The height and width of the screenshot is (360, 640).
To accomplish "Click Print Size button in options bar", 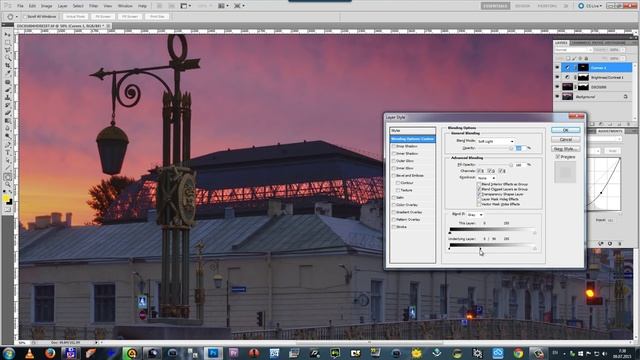I will coord(157,17).
